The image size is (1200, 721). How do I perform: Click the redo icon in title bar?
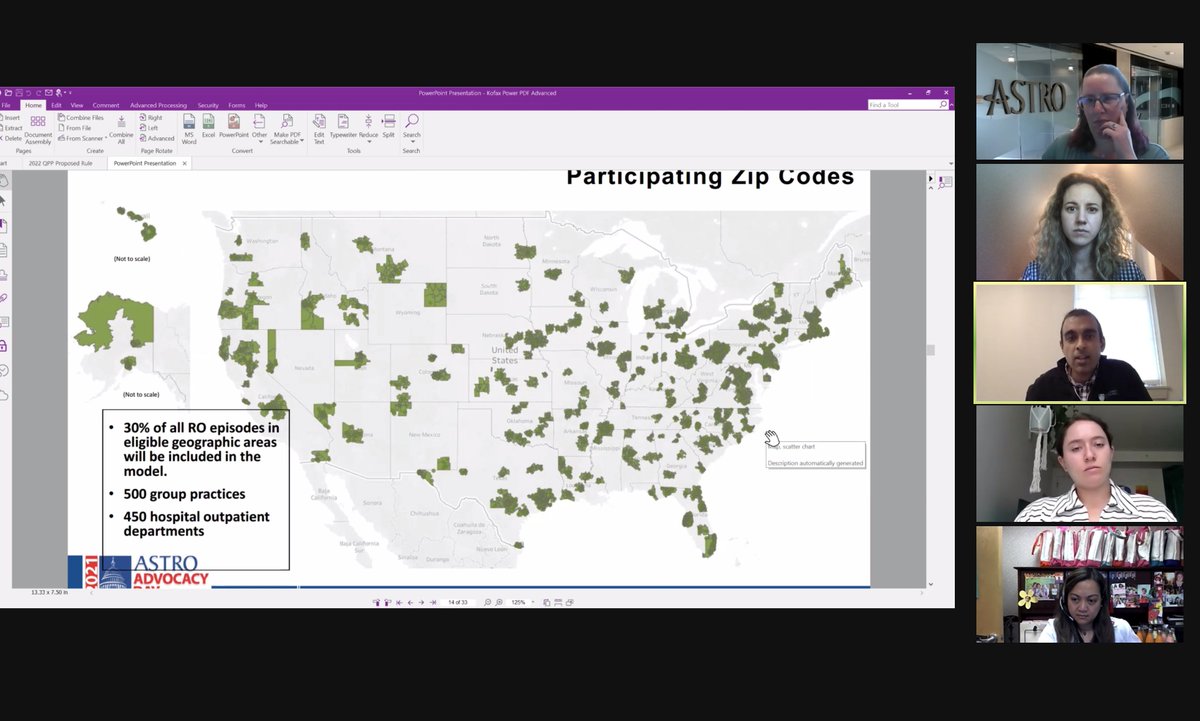coord(38,93)
